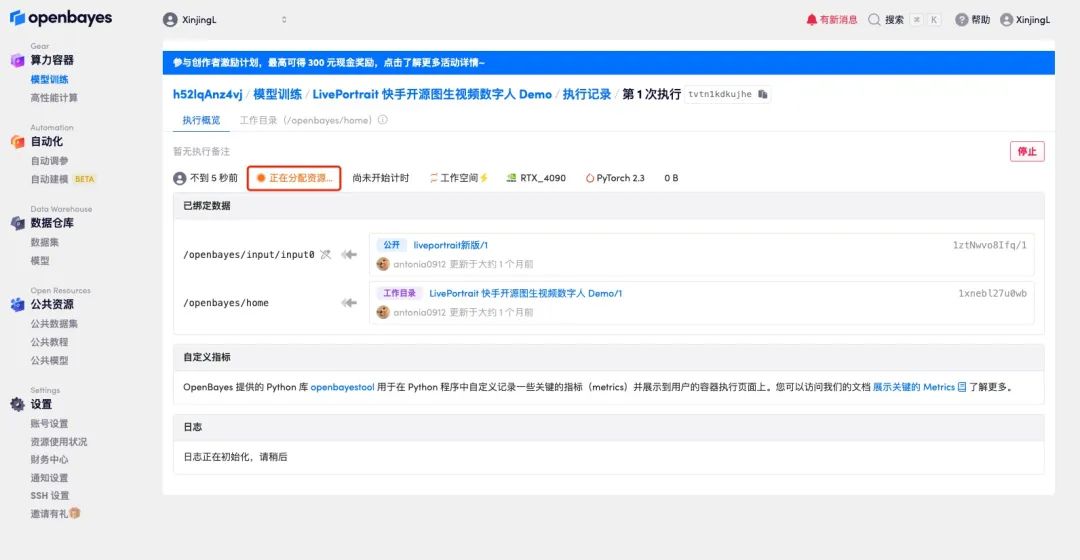The image size is (1080, 560).
Task: Click the 1xnebl27u0wb ID text
Action: pos(992,293)
